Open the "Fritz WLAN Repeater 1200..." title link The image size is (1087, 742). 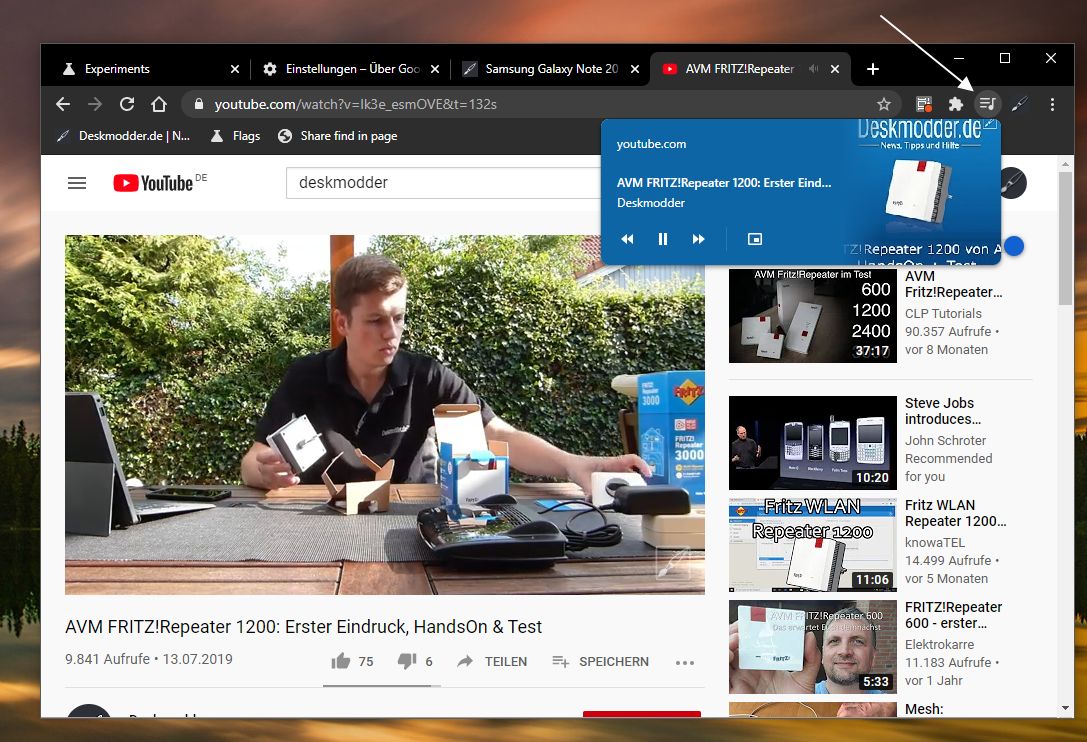(x=955, y=513)
